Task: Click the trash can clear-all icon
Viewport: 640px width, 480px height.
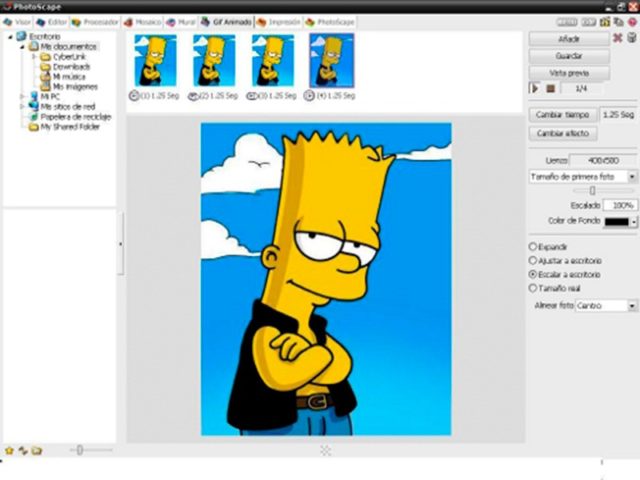Action: (x=631, y=38)
